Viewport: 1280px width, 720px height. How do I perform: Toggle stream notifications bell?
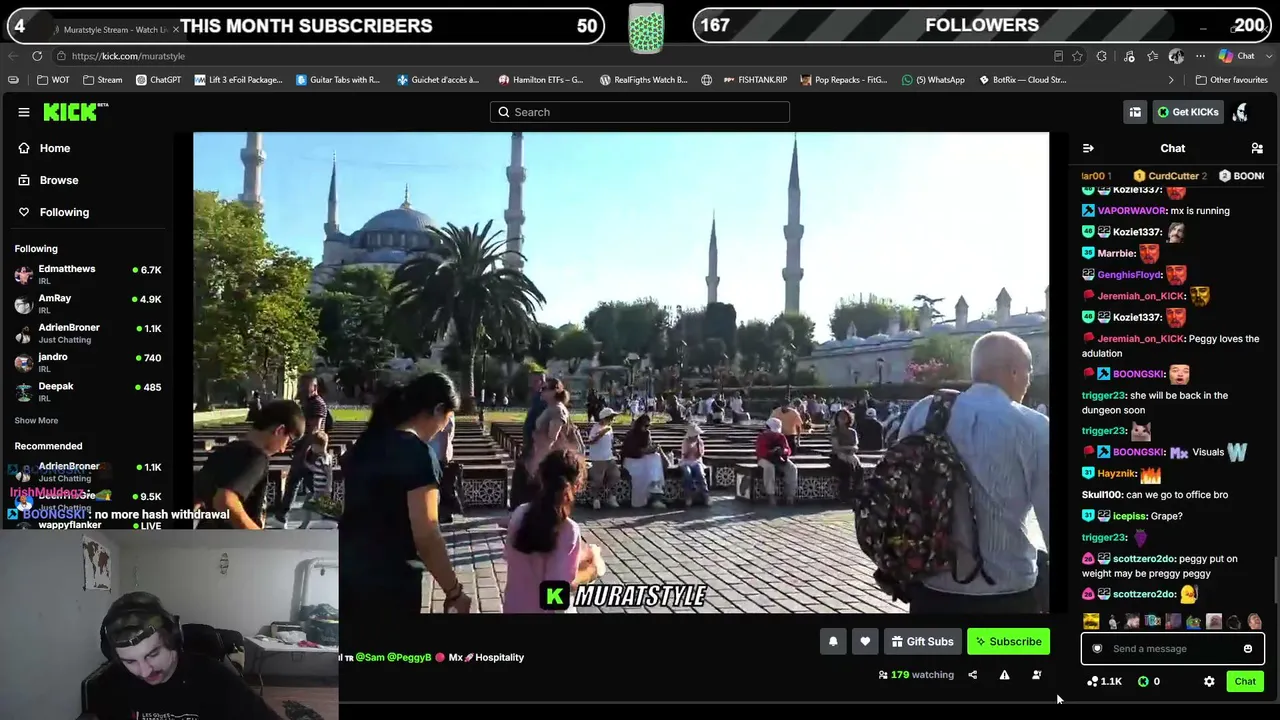(x=833, y=642)
